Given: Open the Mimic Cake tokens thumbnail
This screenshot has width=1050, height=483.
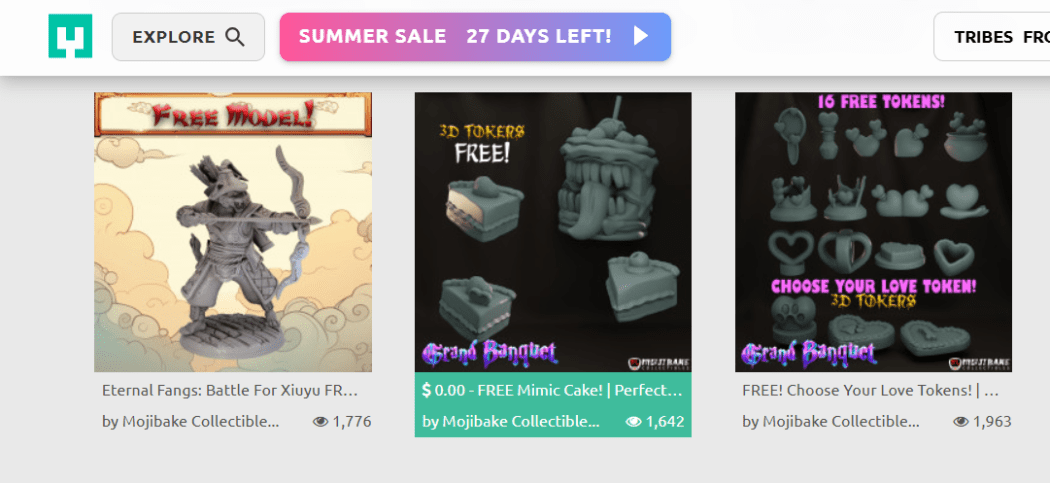Looking at the screenshot, I should (553, 232).
